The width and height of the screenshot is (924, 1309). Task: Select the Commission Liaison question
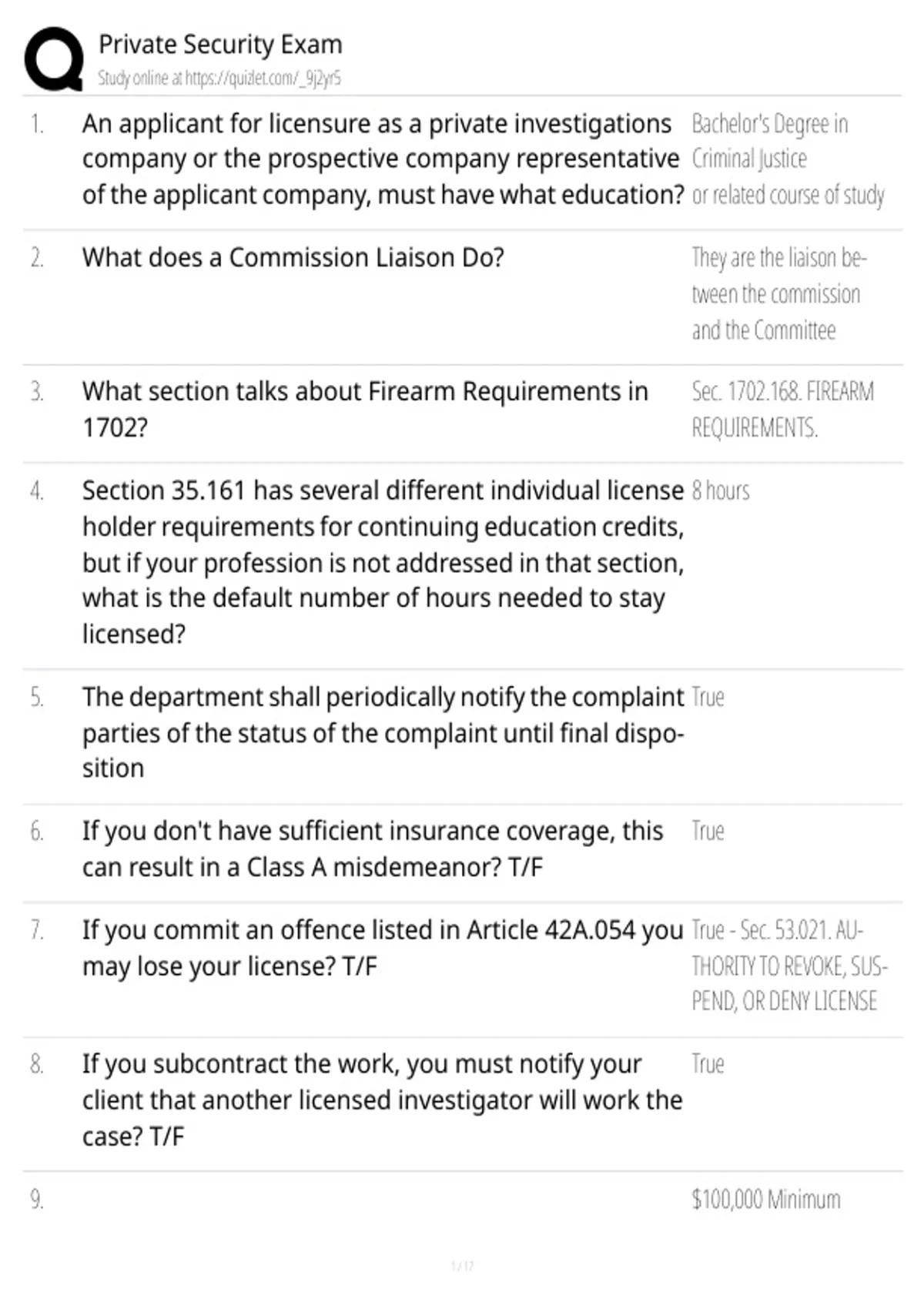(293, 257)
